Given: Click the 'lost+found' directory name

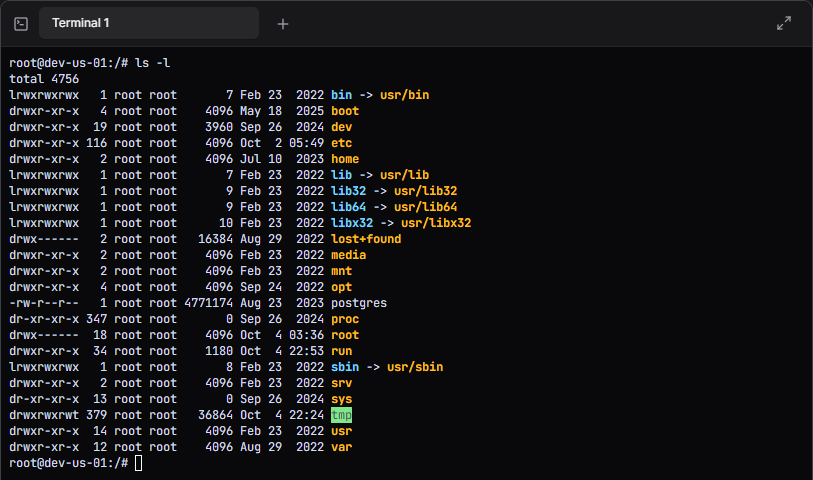Looking at the screenshot, I should click(366, 239).
